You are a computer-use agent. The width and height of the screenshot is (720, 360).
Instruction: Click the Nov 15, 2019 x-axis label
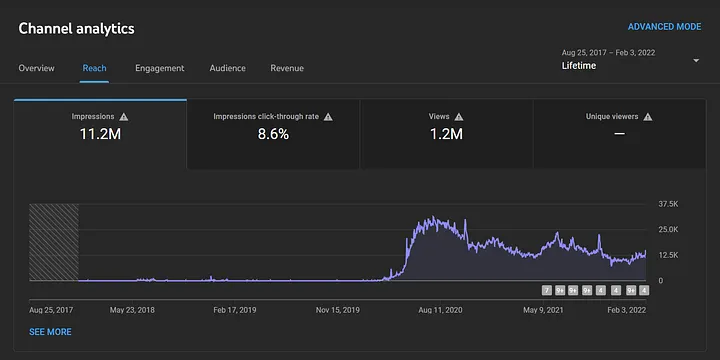338,310
